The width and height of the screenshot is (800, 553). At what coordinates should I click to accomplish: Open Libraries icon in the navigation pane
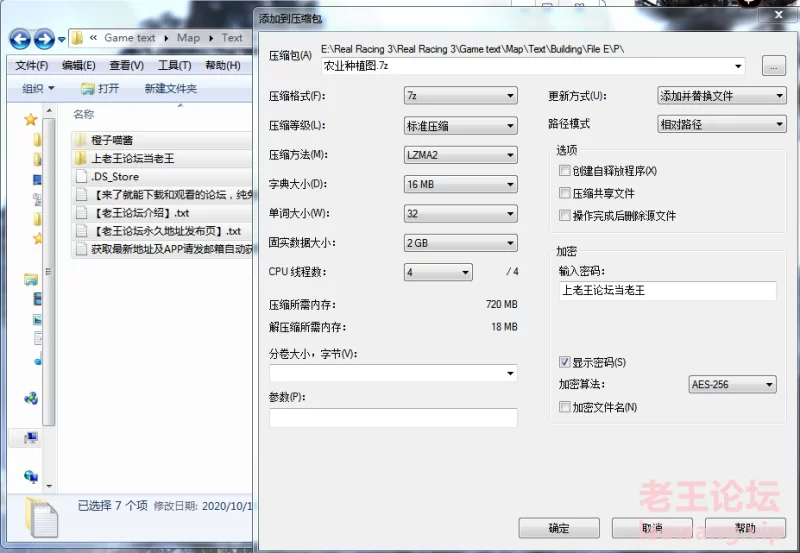coord(31,278)
